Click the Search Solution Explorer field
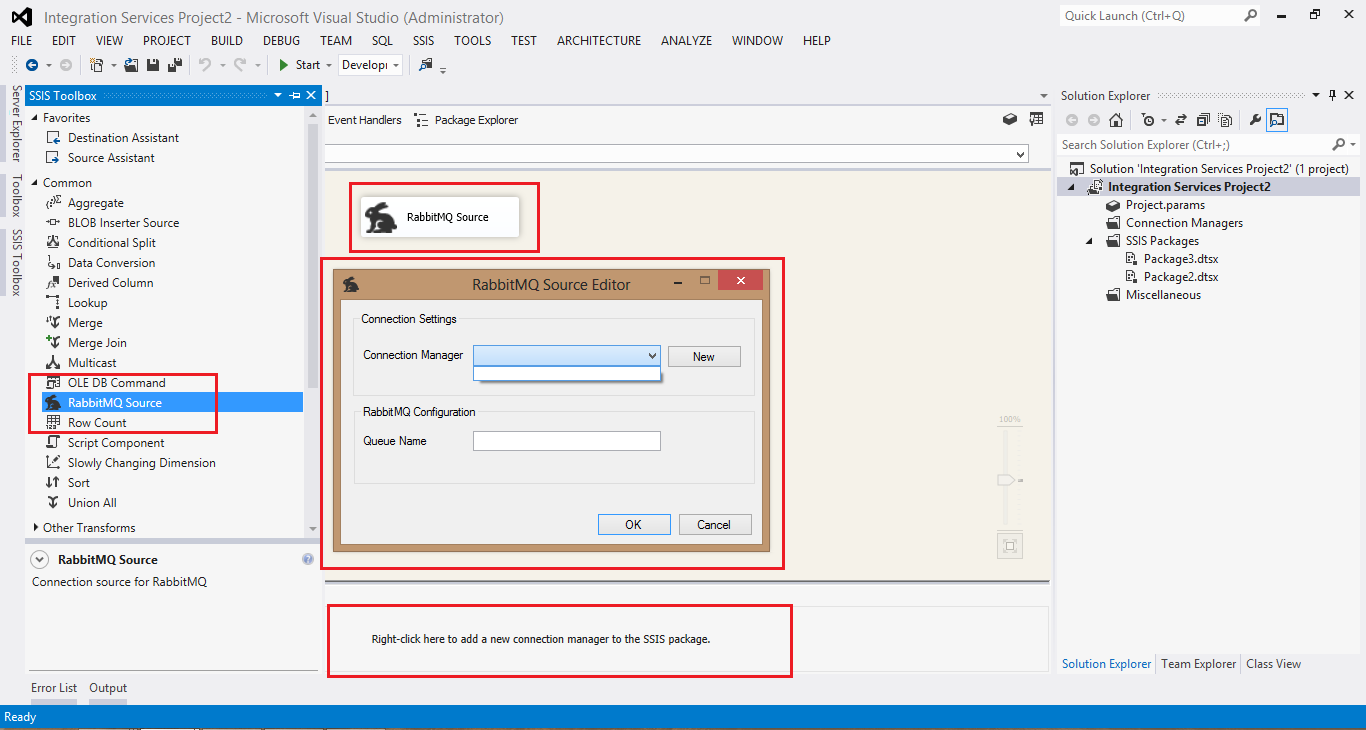Image resolution: width=1366 pixels, height=730 pixels. click(1208, 145)
